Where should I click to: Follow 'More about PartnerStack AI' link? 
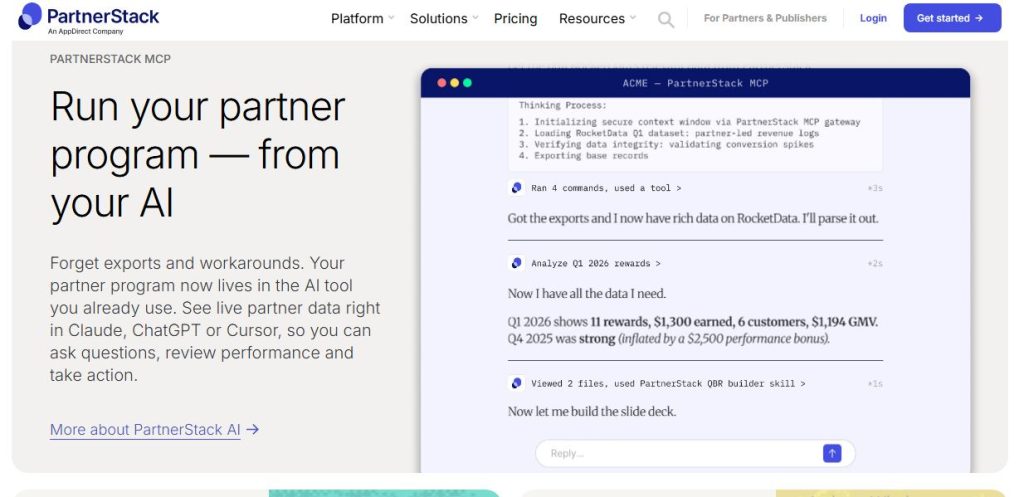pos(145,429)
